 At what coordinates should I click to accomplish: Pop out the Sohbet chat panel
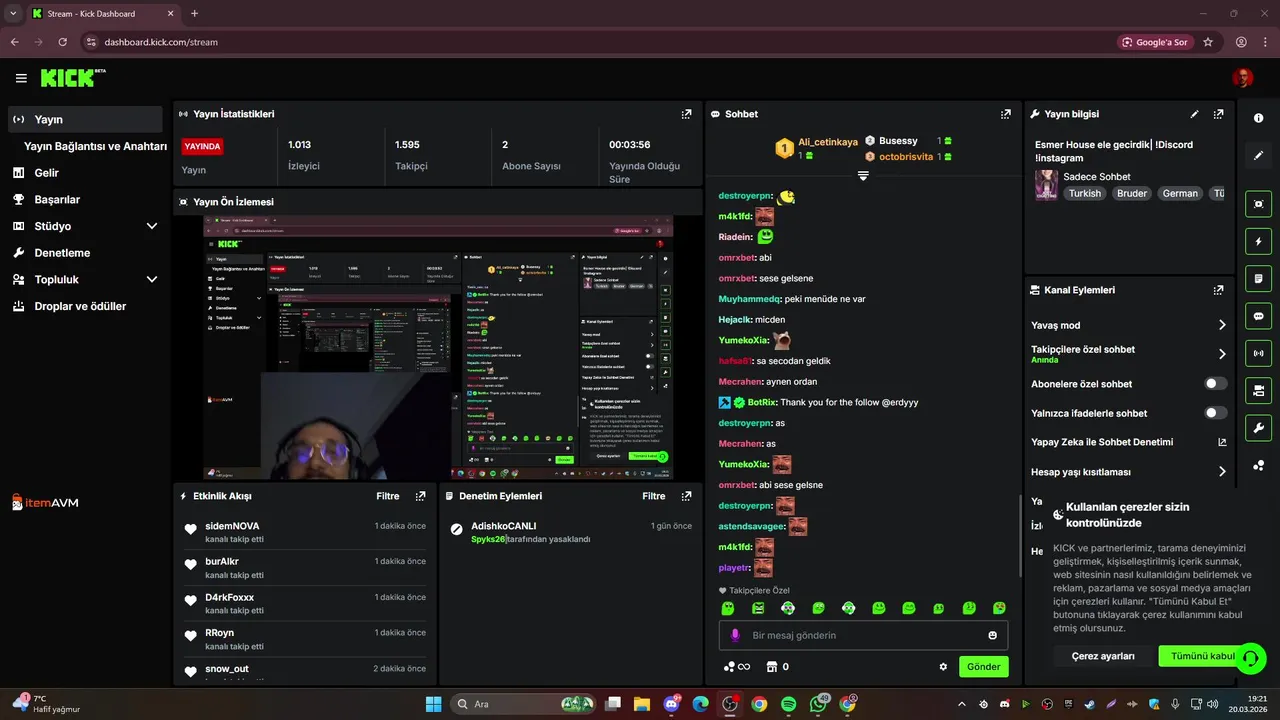point(1006,114)
